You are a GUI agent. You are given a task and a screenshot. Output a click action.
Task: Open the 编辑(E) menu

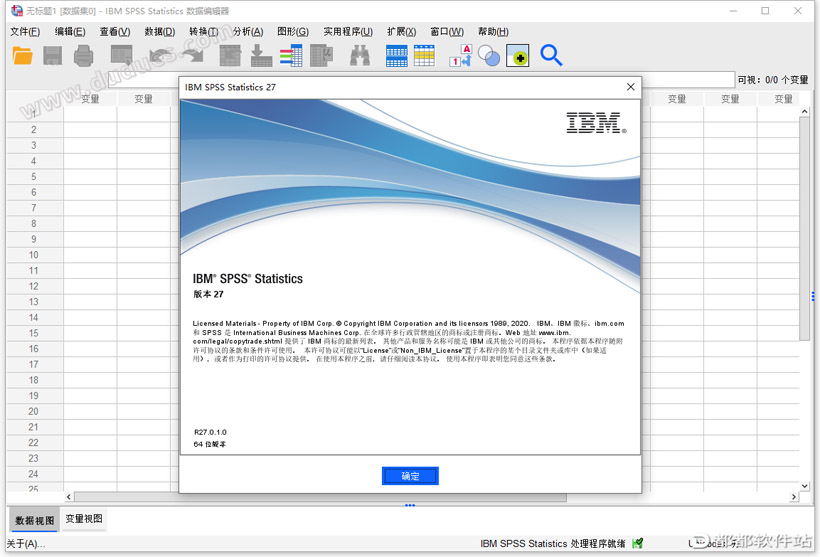[70, 32]
